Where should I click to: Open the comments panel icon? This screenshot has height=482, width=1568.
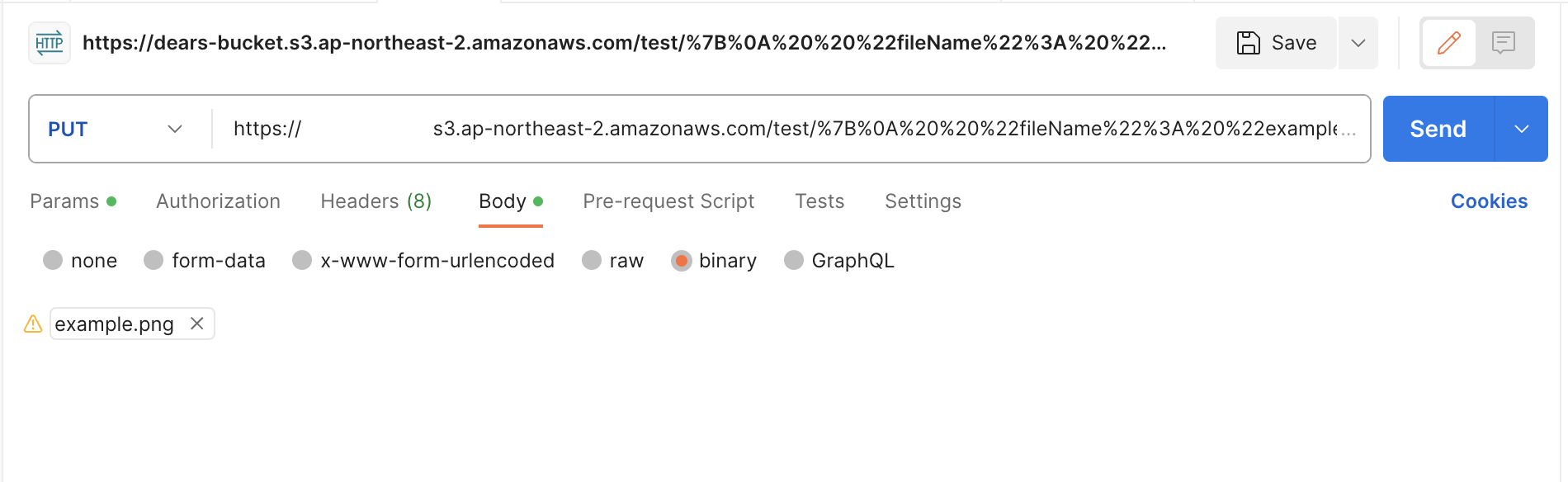pos(1504,43)
